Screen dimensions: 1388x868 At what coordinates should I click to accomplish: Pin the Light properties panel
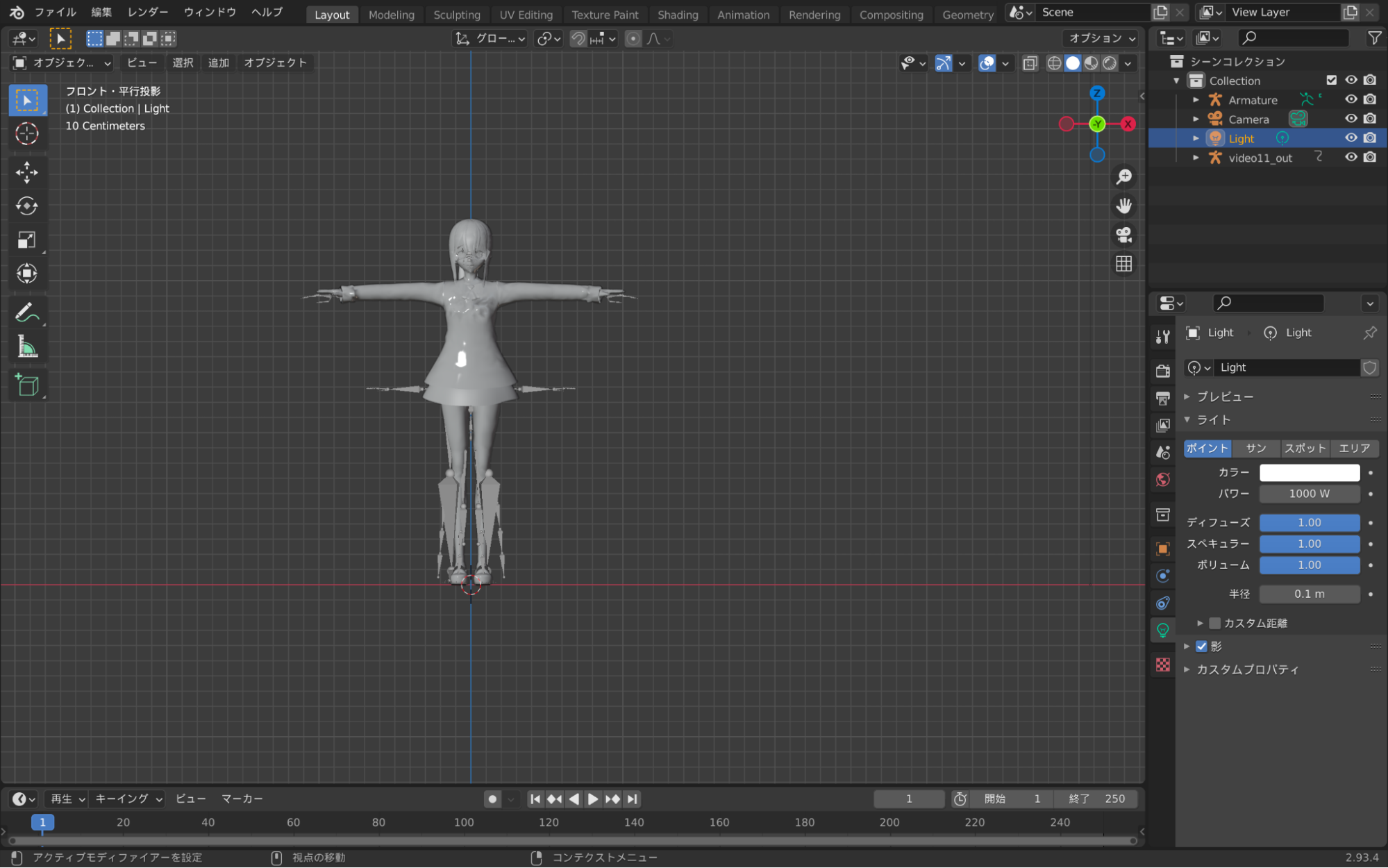(x=1369, y=333)
